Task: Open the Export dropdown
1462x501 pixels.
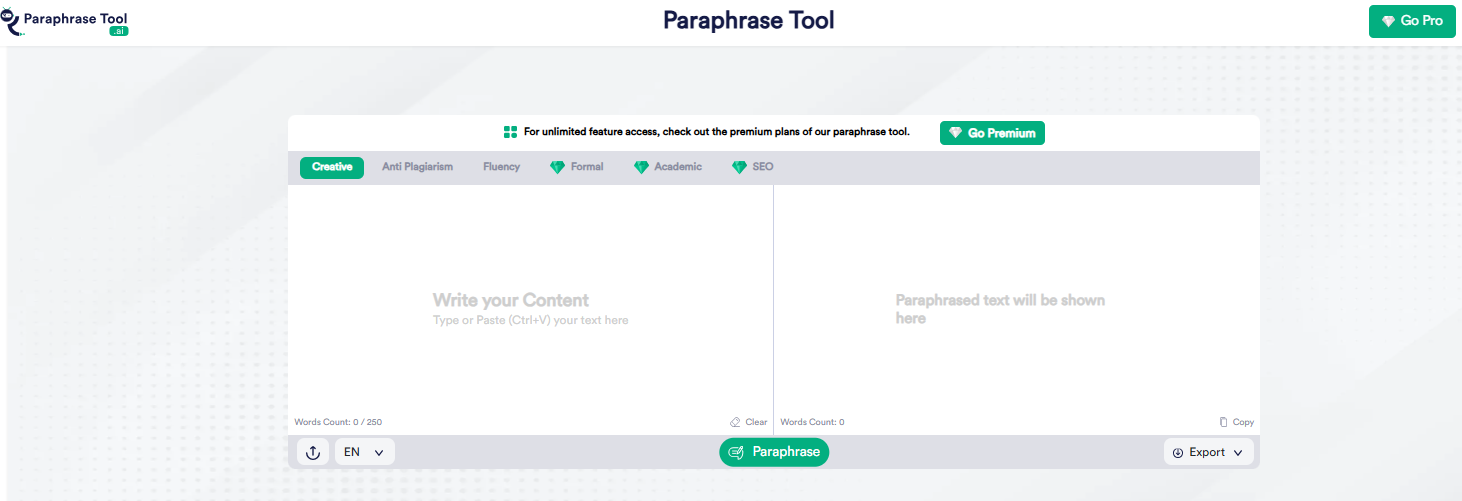Action: coord(1208,452)
